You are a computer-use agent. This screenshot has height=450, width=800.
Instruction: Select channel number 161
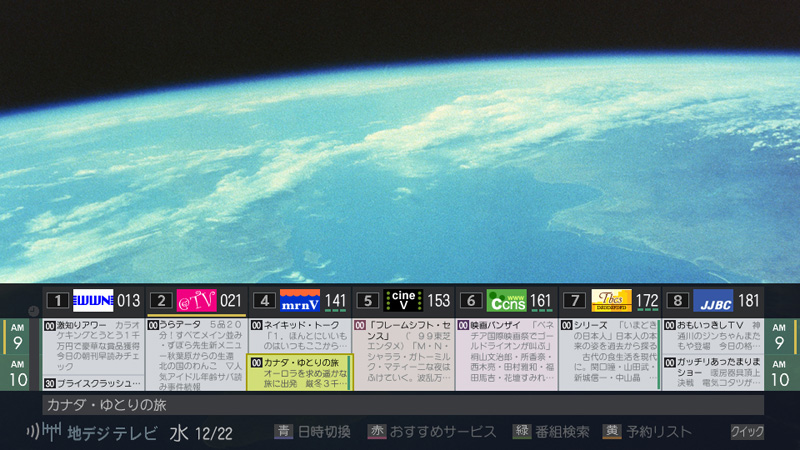(541, 301)
